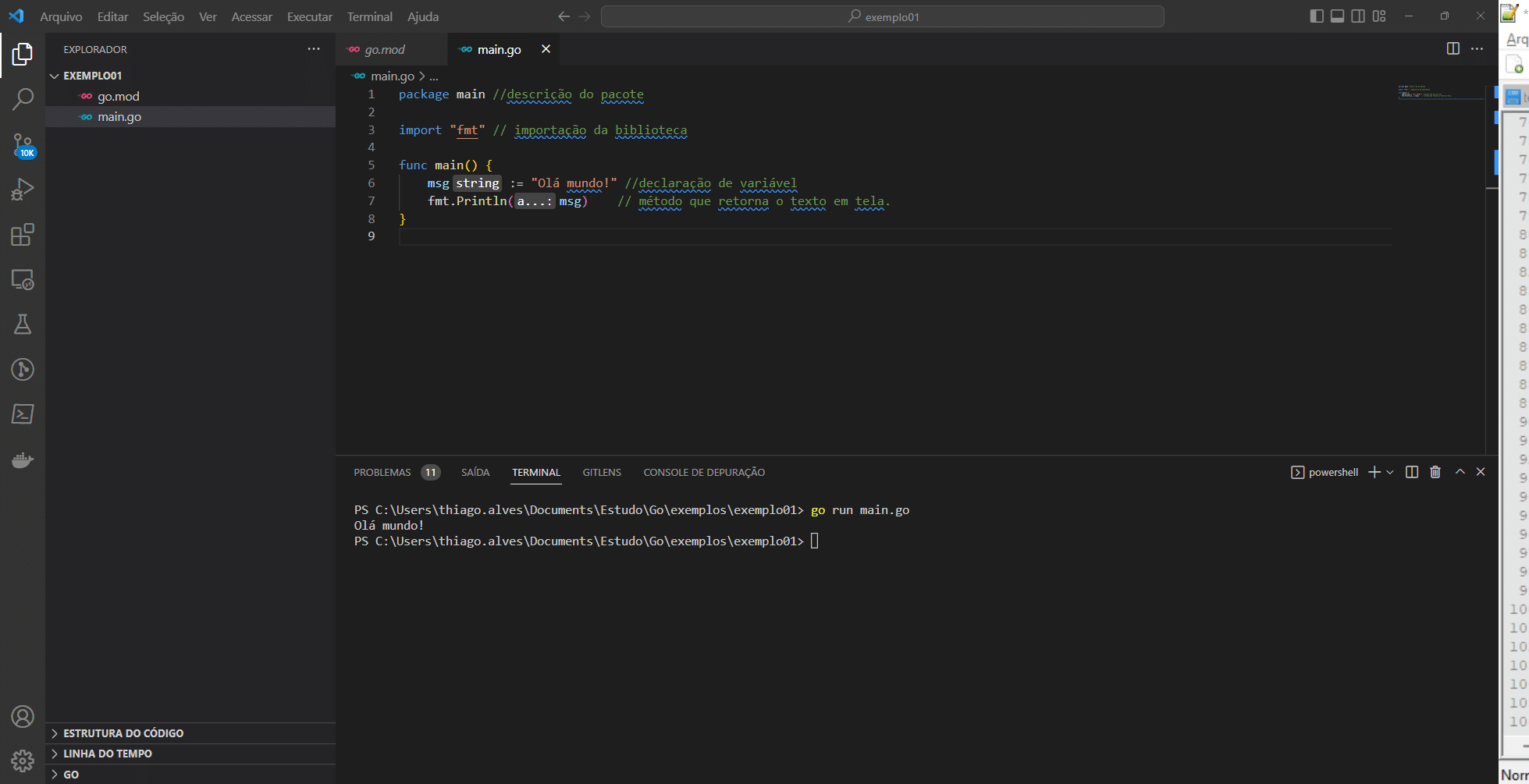
Task: Maximize the panel size with caret
Action: tap(1460, 472)
